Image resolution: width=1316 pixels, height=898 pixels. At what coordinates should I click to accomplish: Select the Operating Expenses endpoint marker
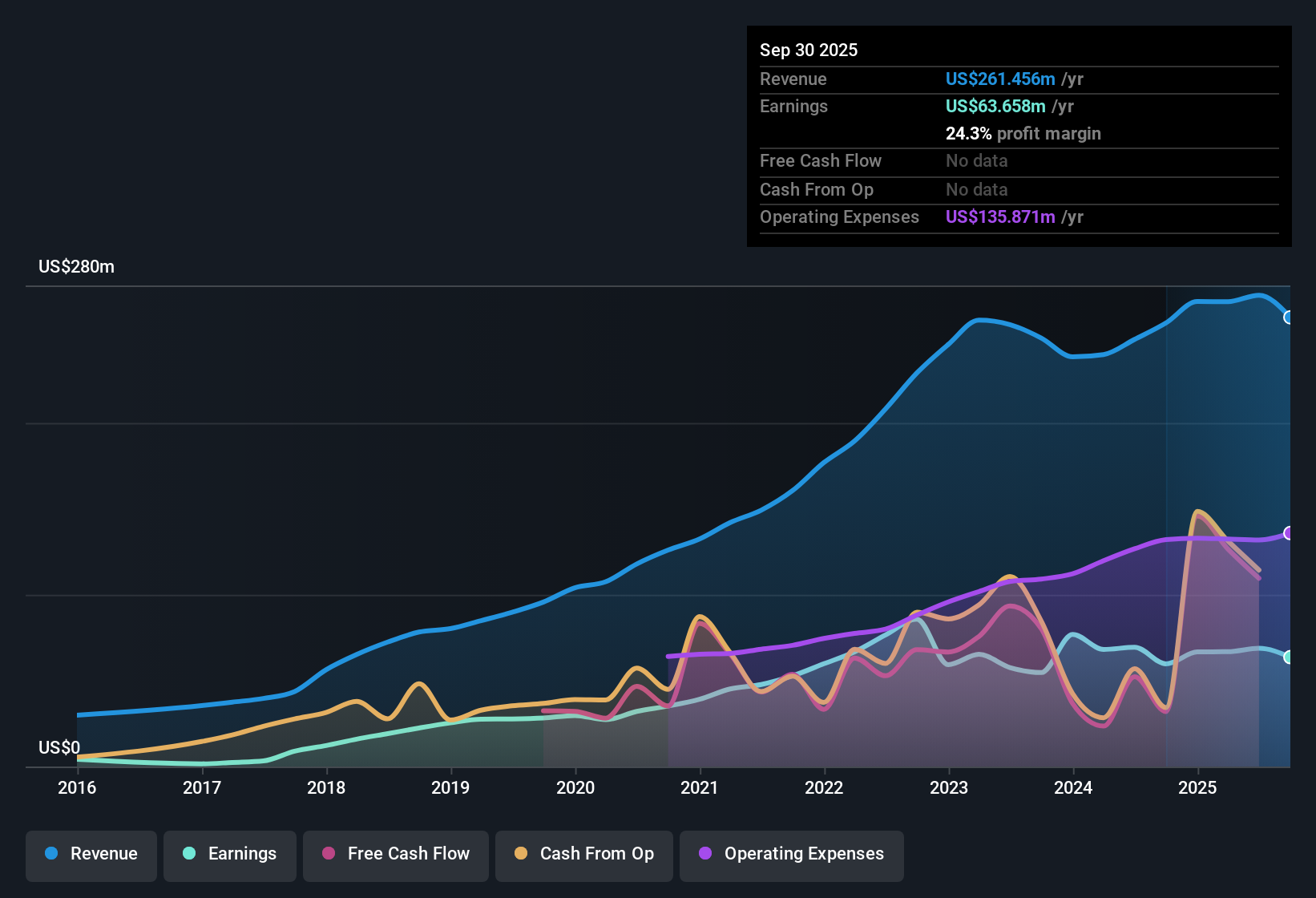tap(1289, 533)
